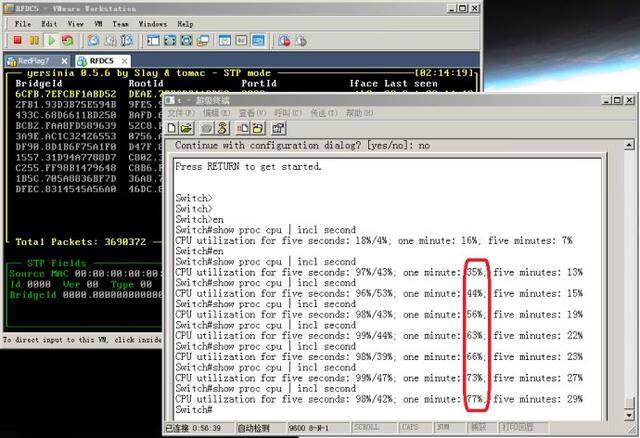
Task: Open the File menu in VMware
Action: tap(23, 24)
